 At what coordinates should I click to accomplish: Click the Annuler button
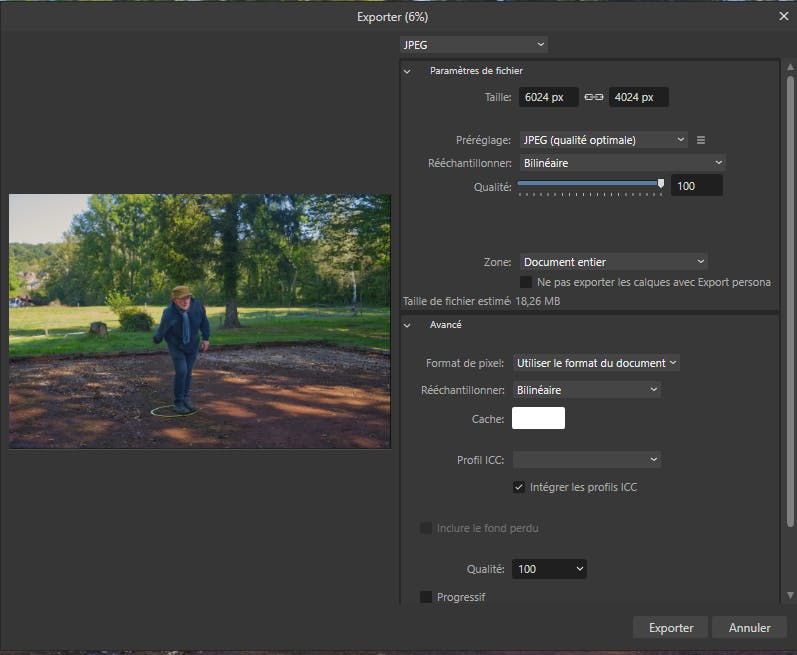point(750,628)
